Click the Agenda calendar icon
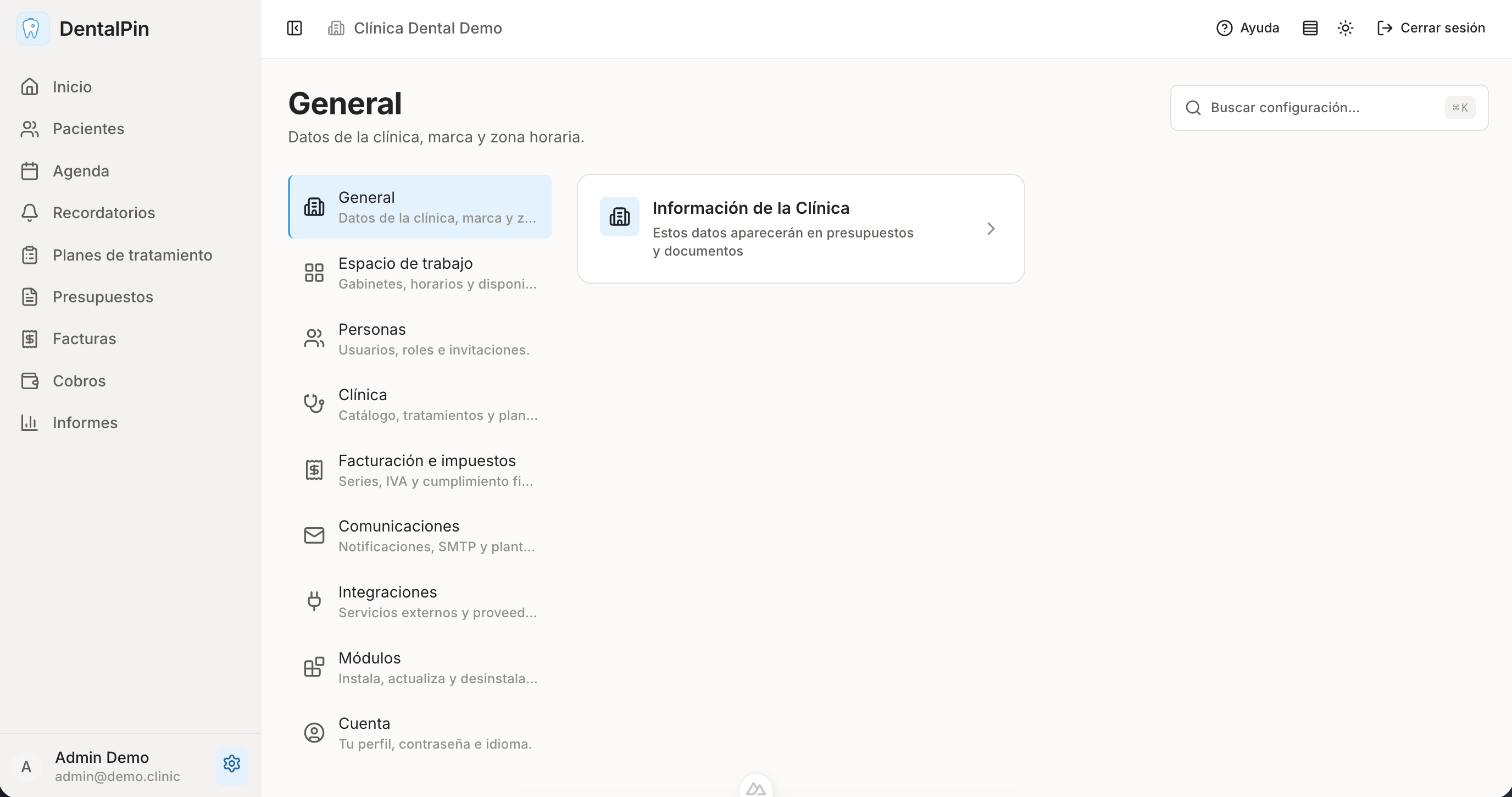Screen dimensions: 1512x797 (x=29, y=171)
